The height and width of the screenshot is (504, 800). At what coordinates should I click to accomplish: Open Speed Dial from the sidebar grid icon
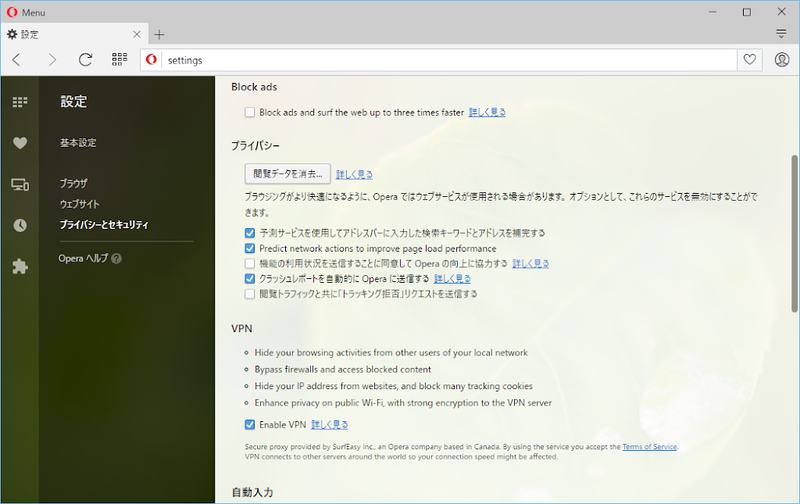point(19,102)
